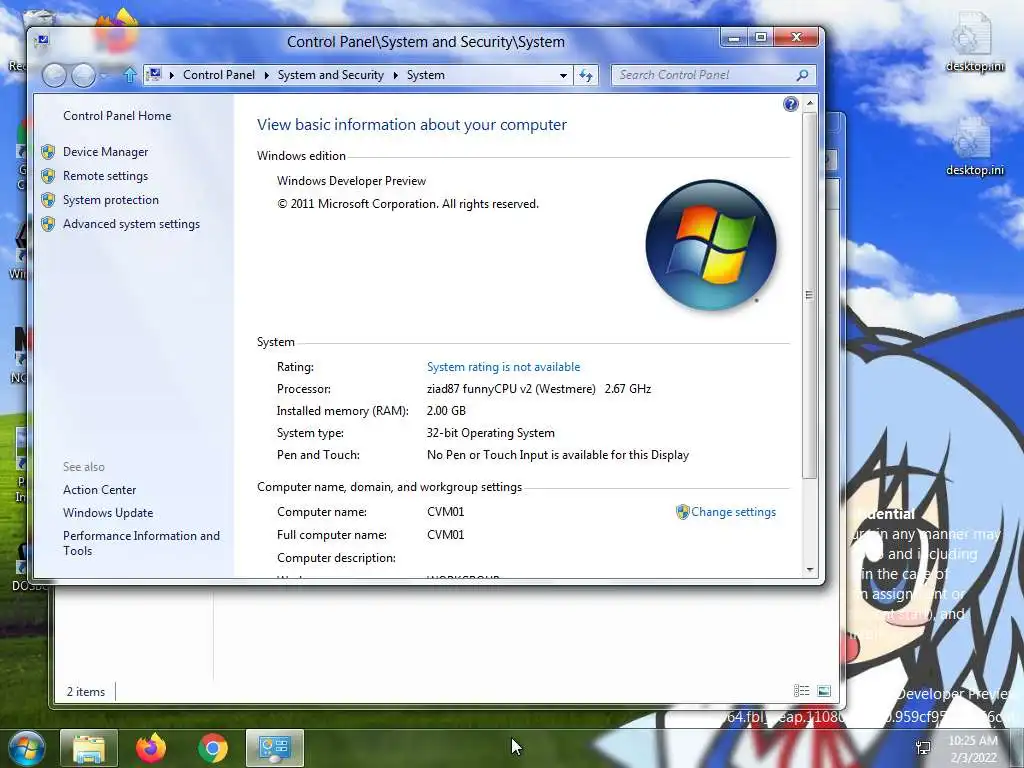This screenshot has width=1024, height=768.
Task: Click Change settings for computer name
Action: (733, 512)
